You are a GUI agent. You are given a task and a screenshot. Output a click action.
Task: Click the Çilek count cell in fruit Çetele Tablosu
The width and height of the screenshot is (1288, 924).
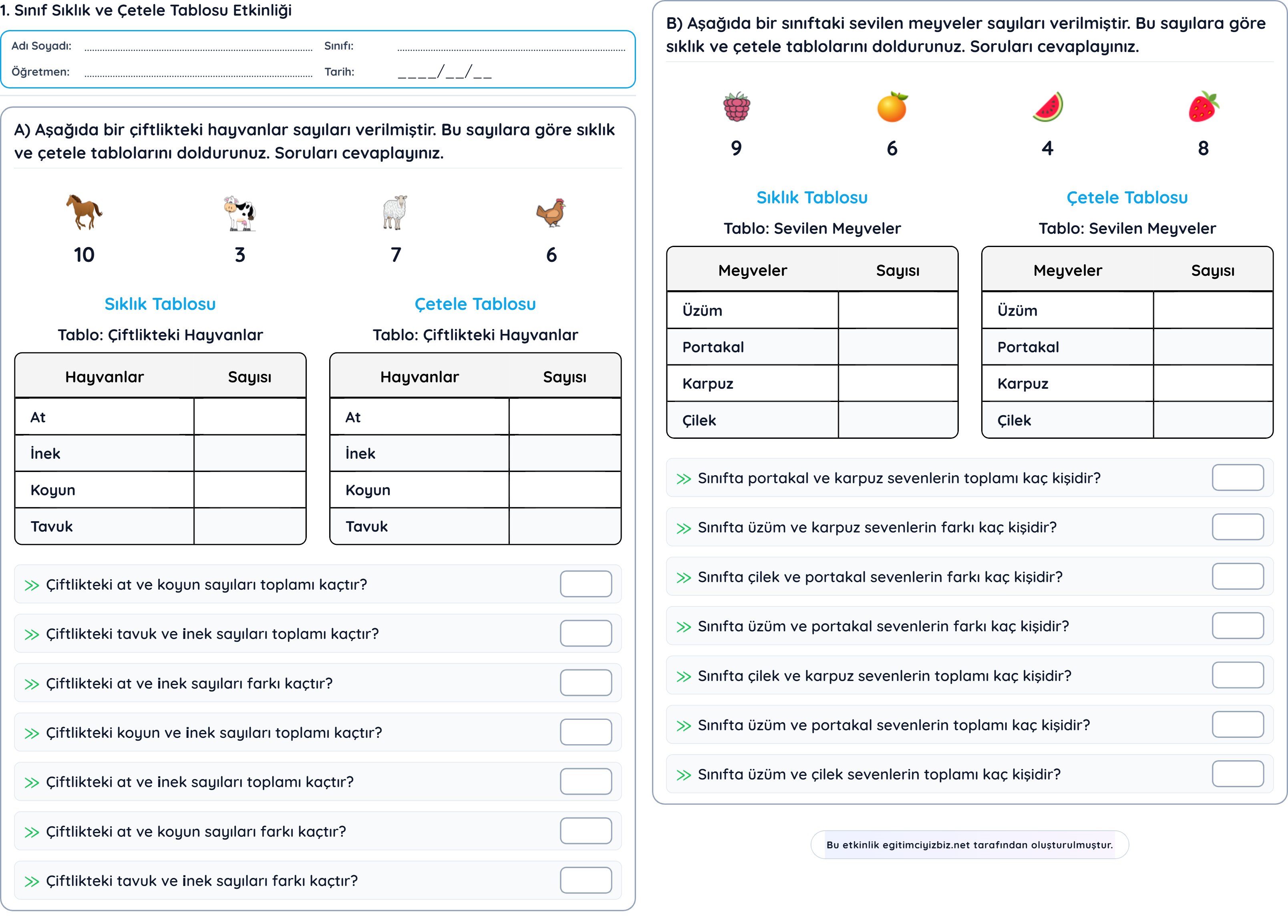coord(1212,420)
